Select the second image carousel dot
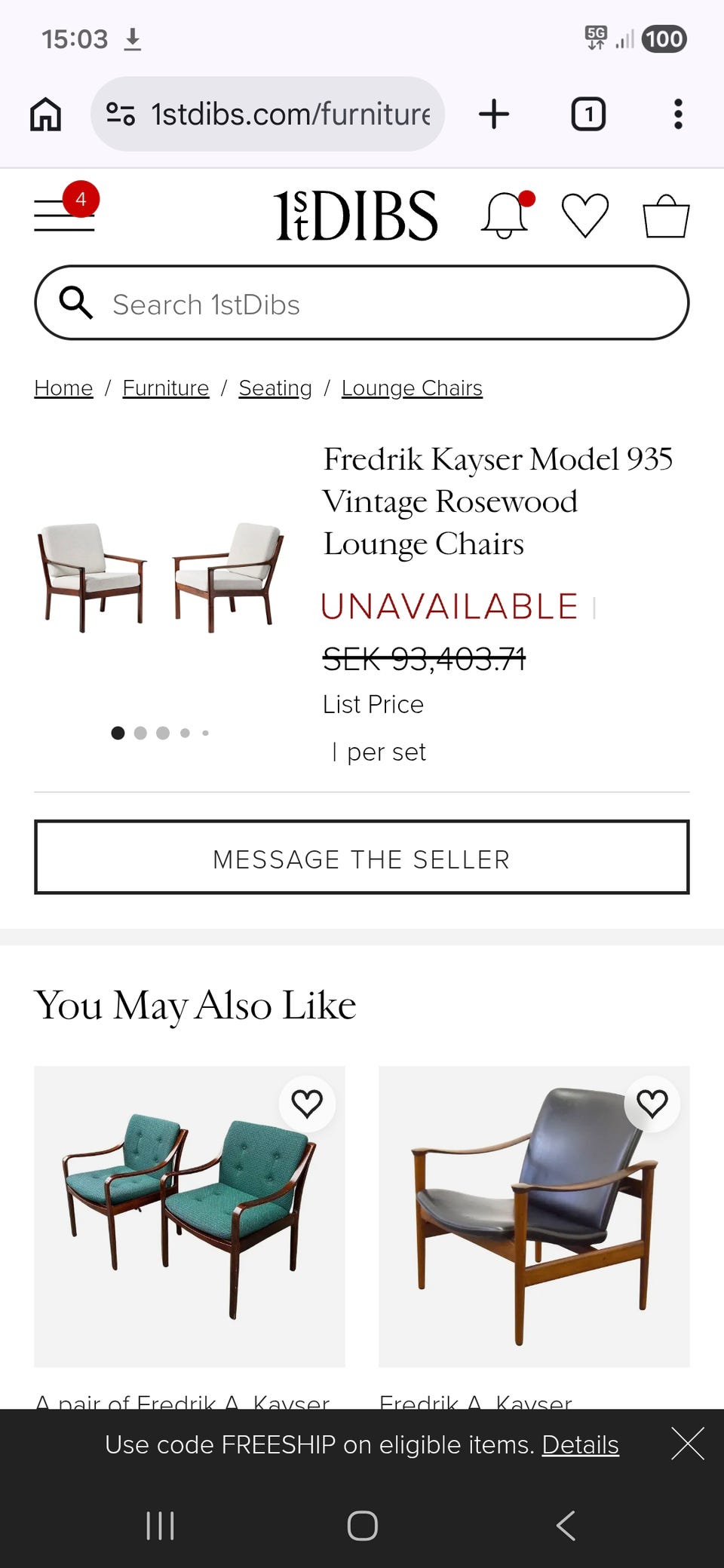Screen dimensions: 724x1568 coord(140,733)
